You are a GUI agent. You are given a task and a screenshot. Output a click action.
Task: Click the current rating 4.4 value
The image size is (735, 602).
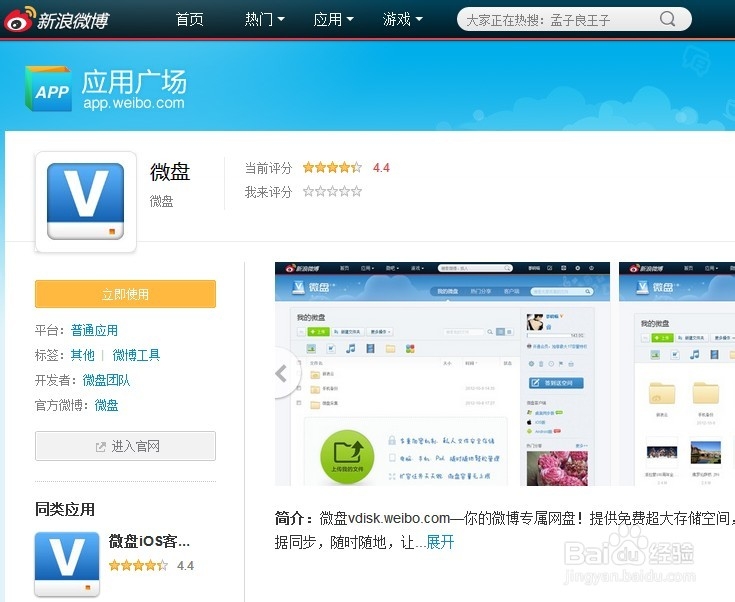[381, 167]
